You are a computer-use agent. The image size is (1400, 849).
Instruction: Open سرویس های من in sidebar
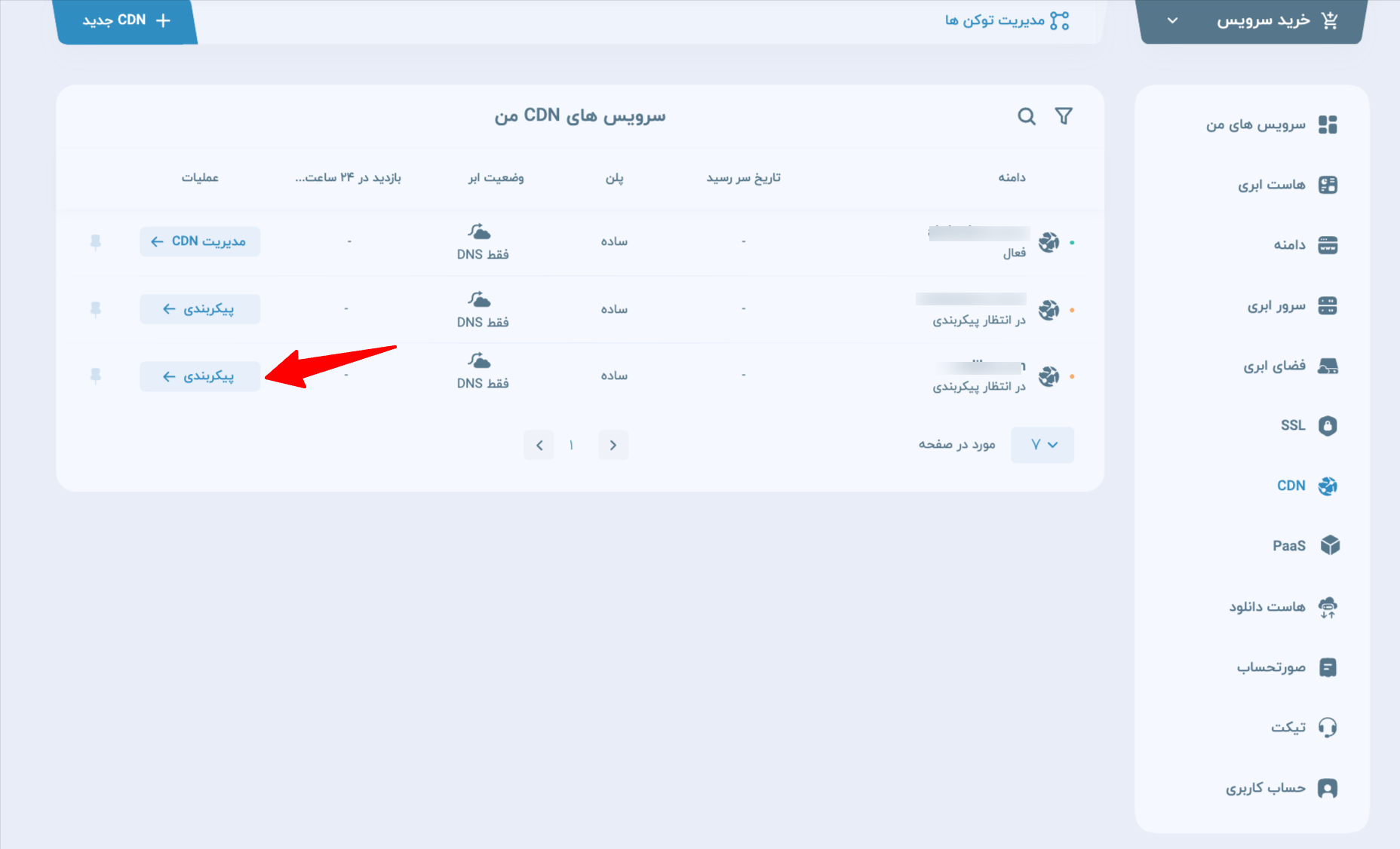pyautogui.click(x=1255, y=124)
